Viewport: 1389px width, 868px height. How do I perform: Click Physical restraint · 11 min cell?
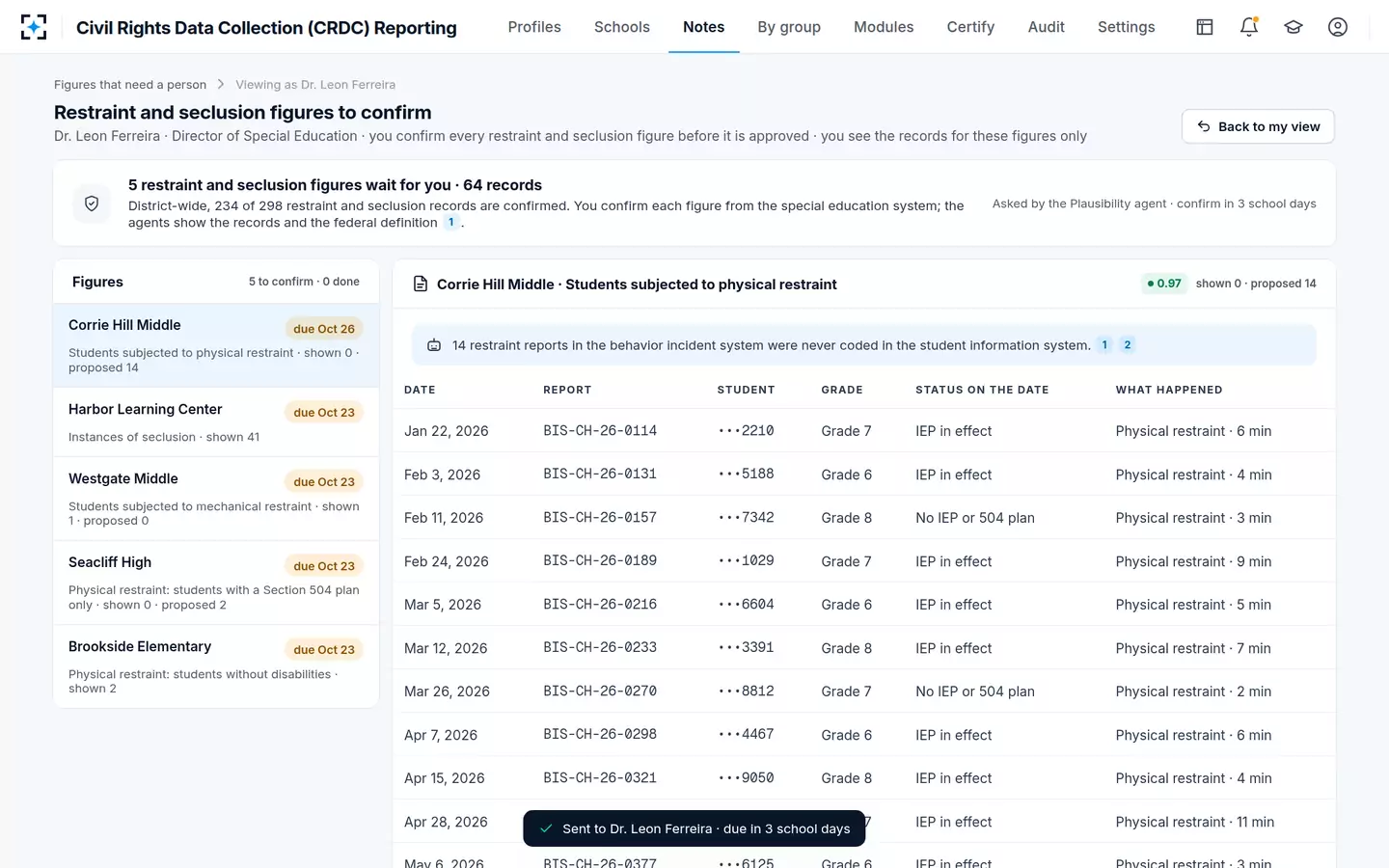(x=1195, y=822)
